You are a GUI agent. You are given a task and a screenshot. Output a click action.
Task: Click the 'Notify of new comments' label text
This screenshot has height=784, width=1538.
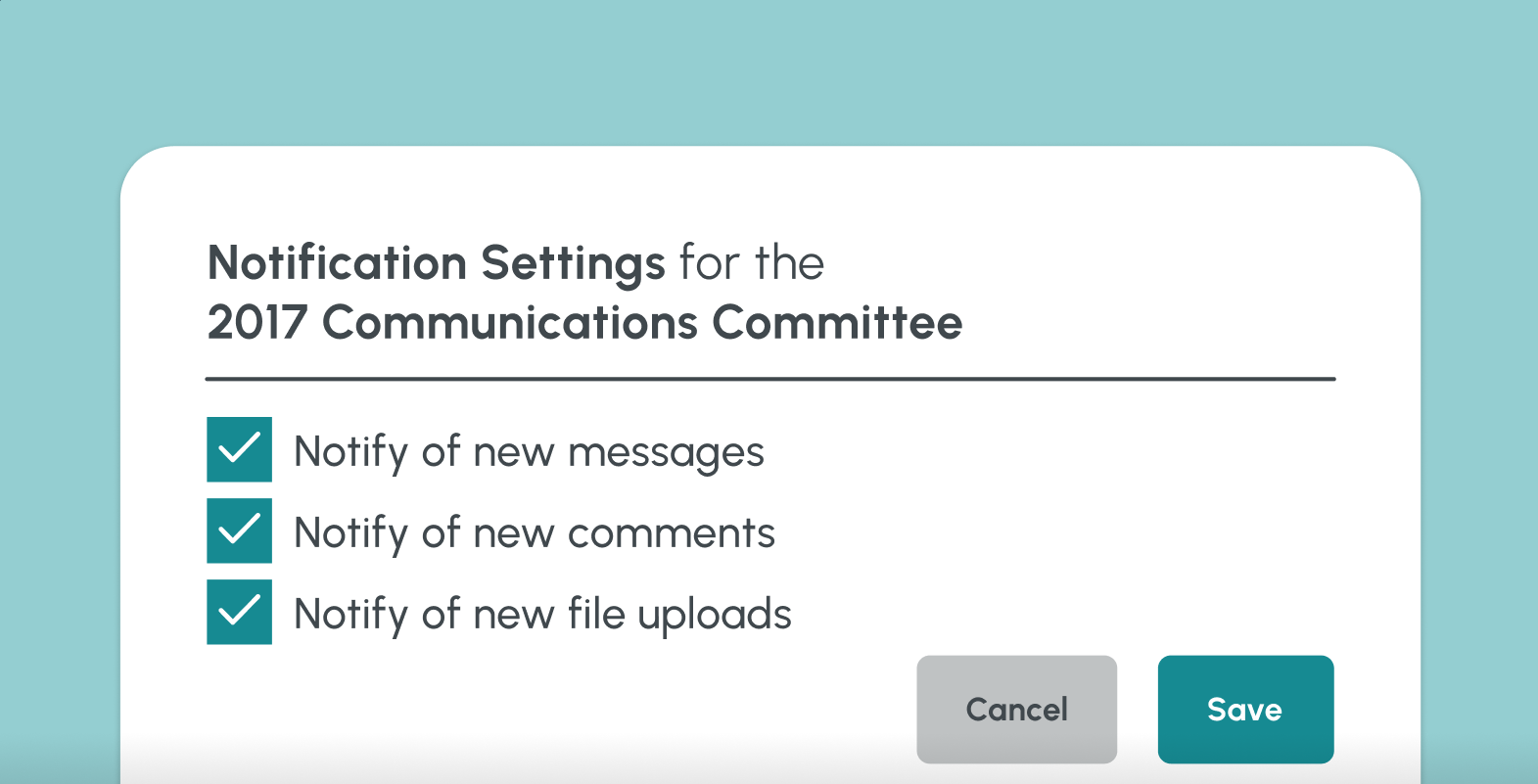click(535, 533)
